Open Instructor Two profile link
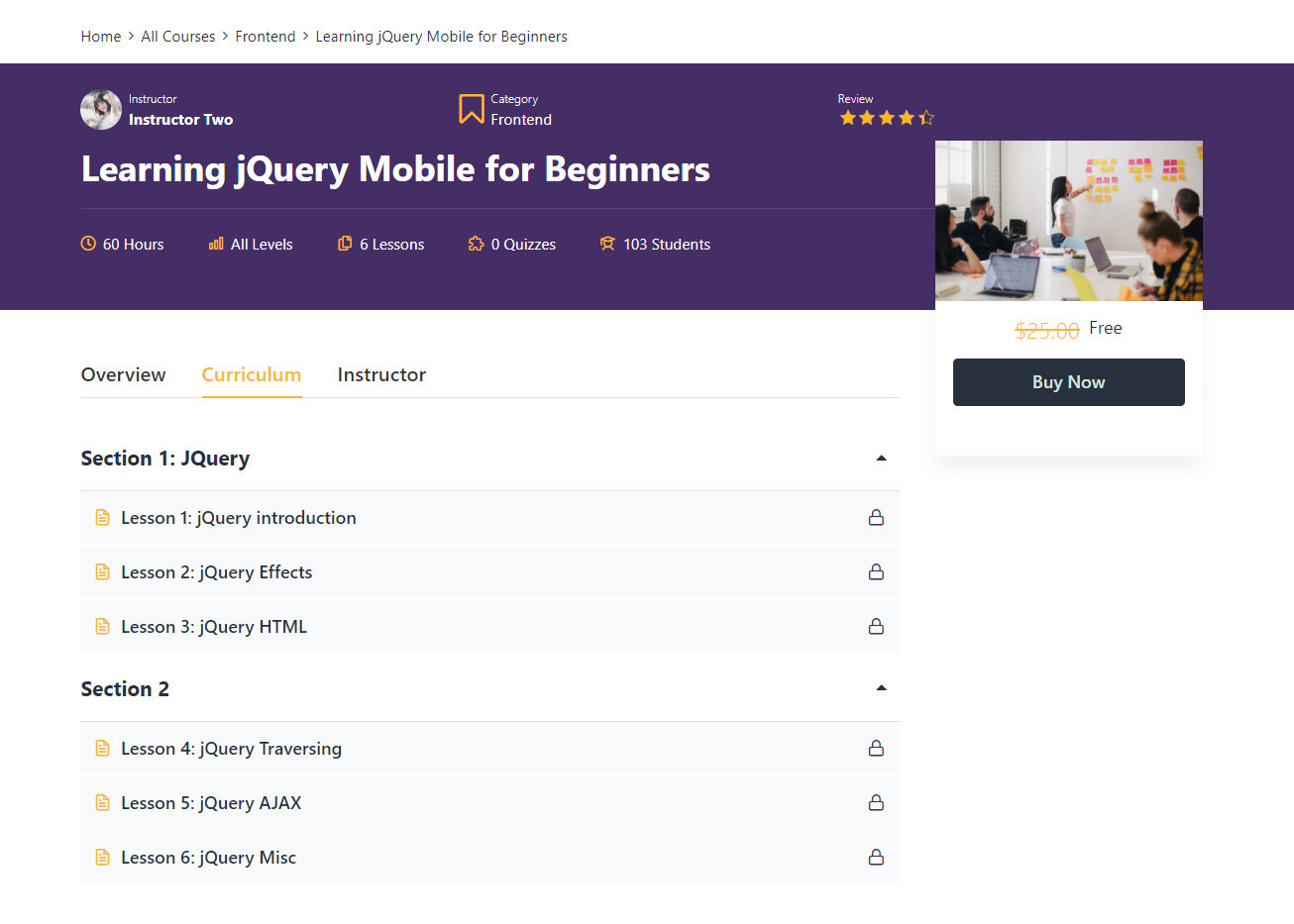Viewport: 1294px width, 924px height. 180,120
